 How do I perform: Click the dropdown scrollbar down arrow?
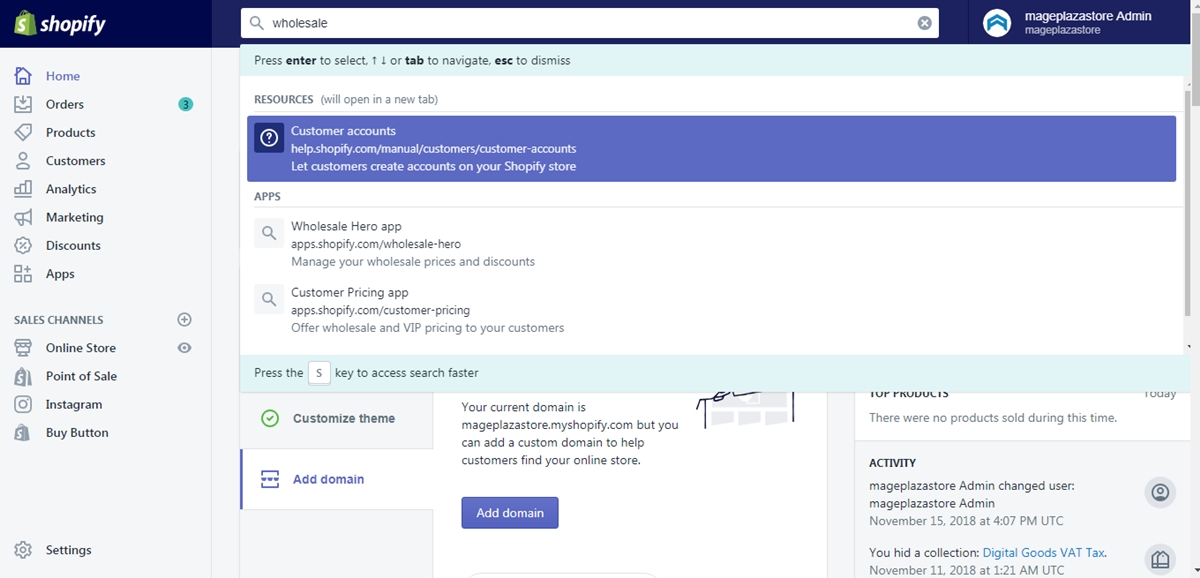tap(1188, 347)
